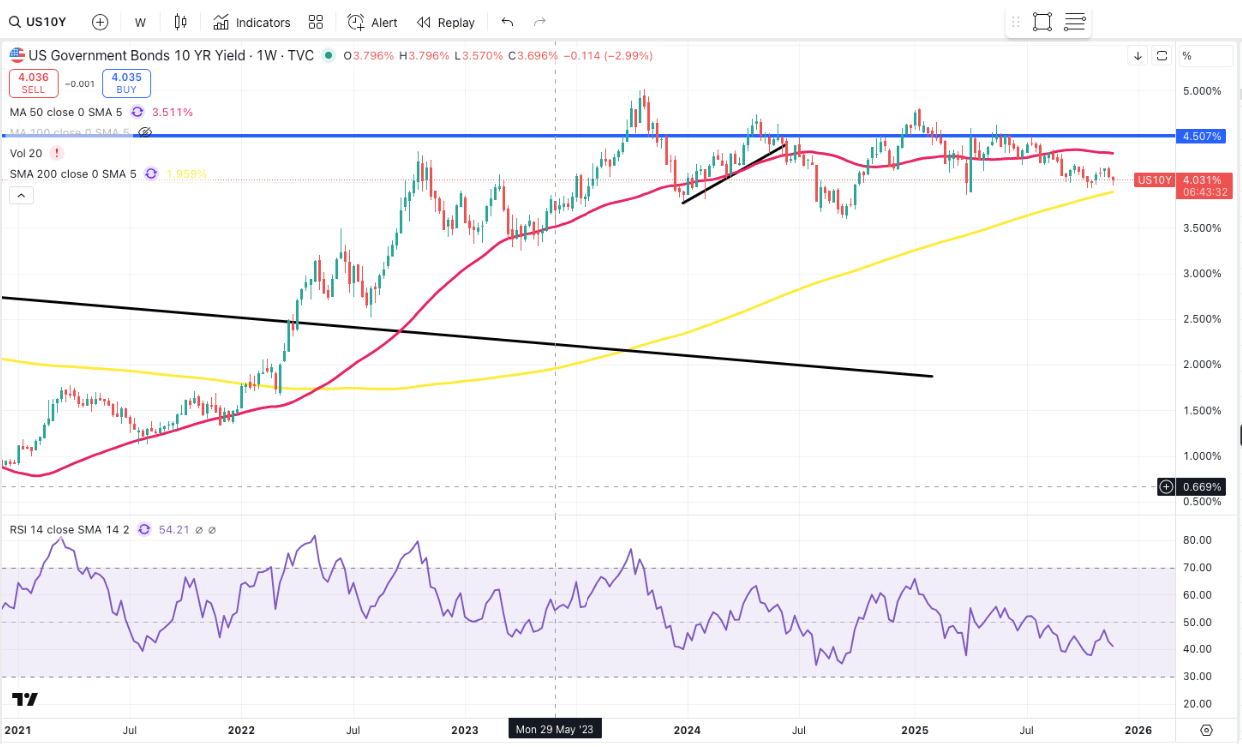The height and width of the screenshot is (747, 1242).
Task: Click the add symbol plus icon
Action: 100,22
